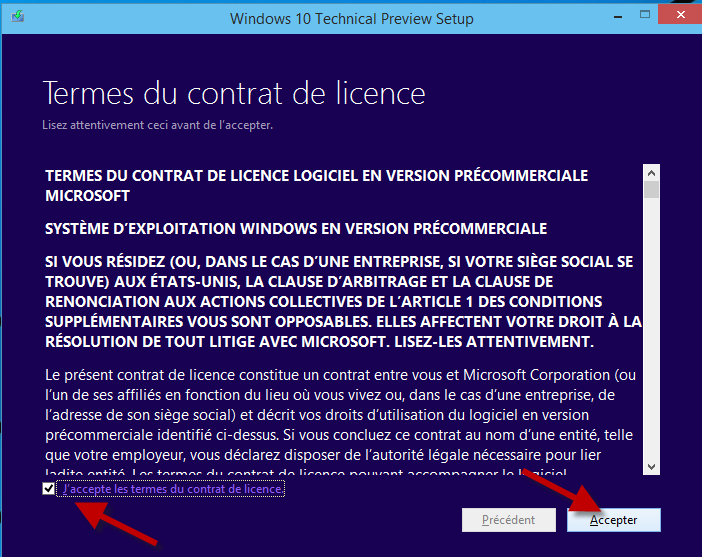This screenshot has width=702, height=557.
Task: Click the 'J'accepte les termes du contrat de licence' label
Action: click(172, 489)
